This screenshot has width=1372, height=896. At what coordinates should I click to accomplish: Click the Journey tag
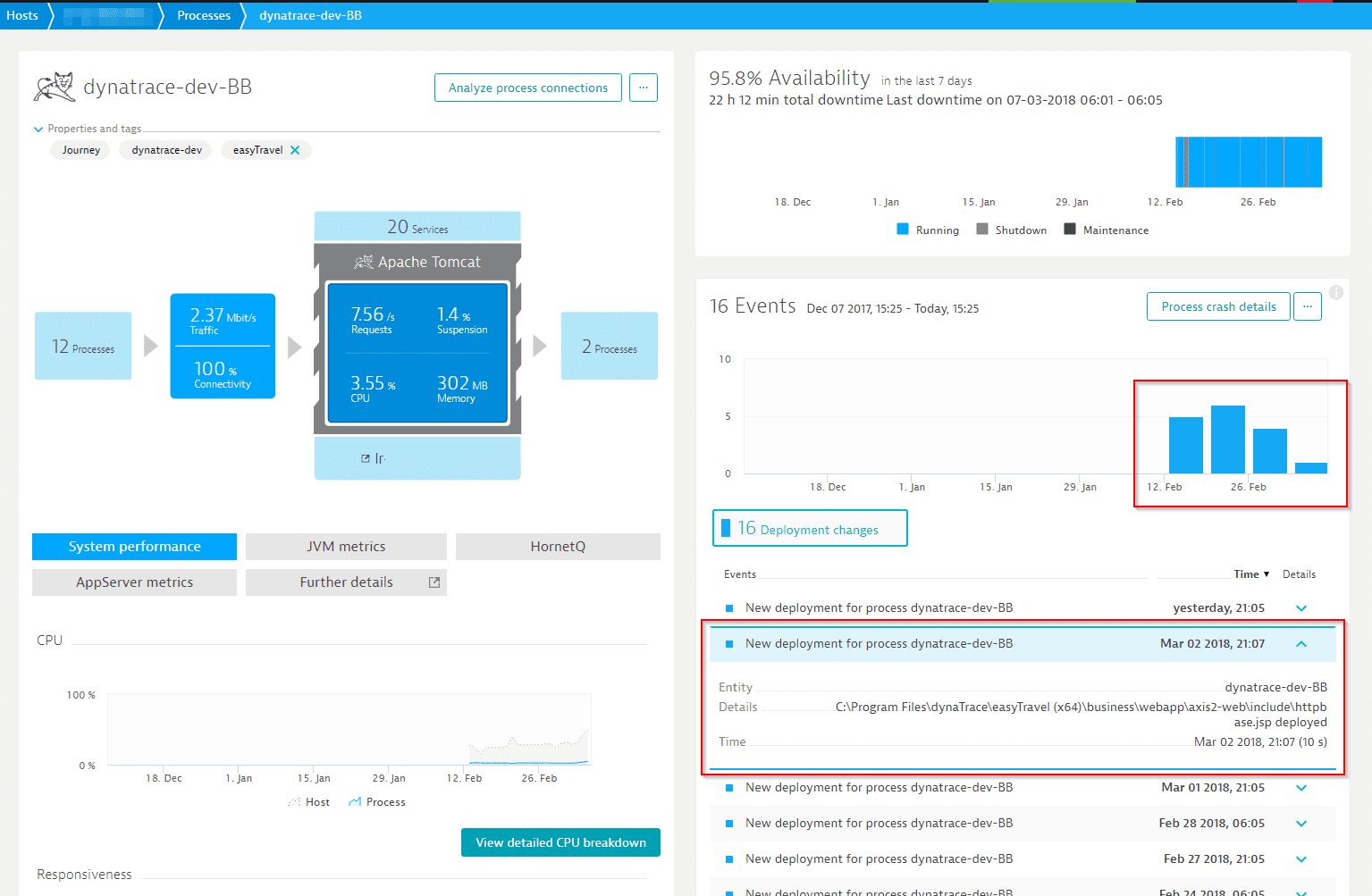81,150
